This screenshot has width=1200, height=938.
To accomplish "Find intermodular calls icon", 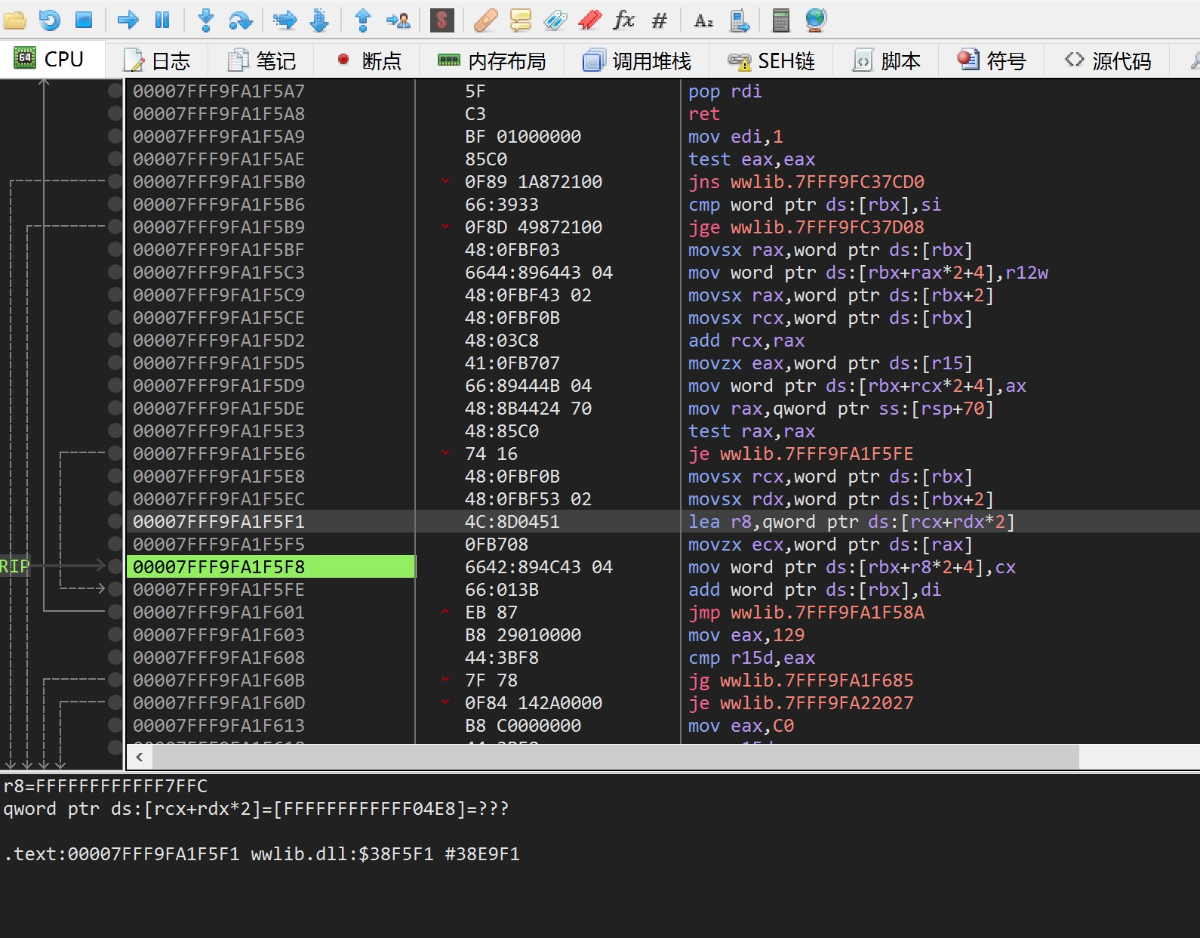I will click(x=739, y=19).
